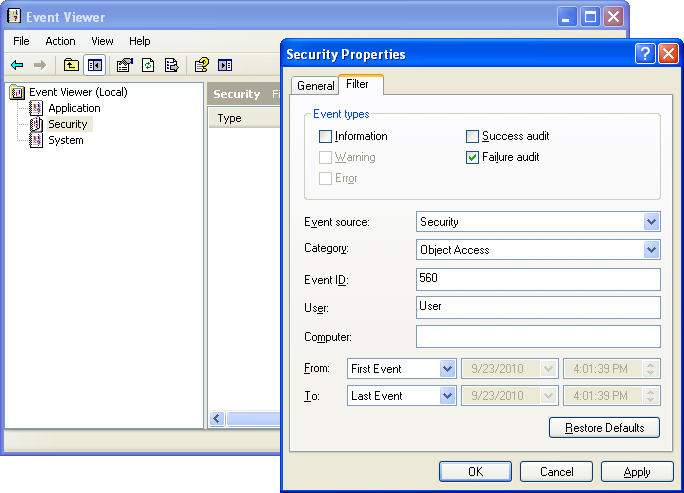
Task: Check the Success audit checkbox
Action: point(473,136)
